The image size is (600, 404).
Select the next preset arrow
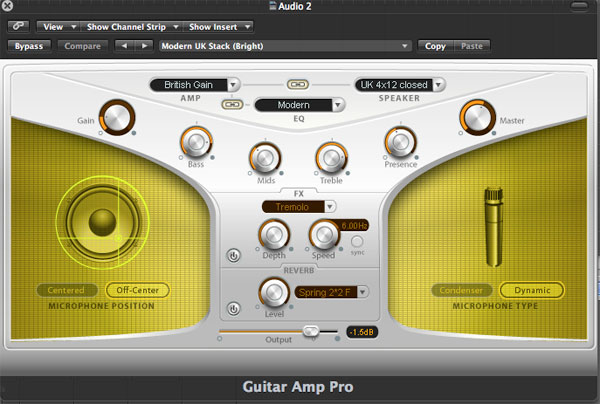[x=144, y=46]
